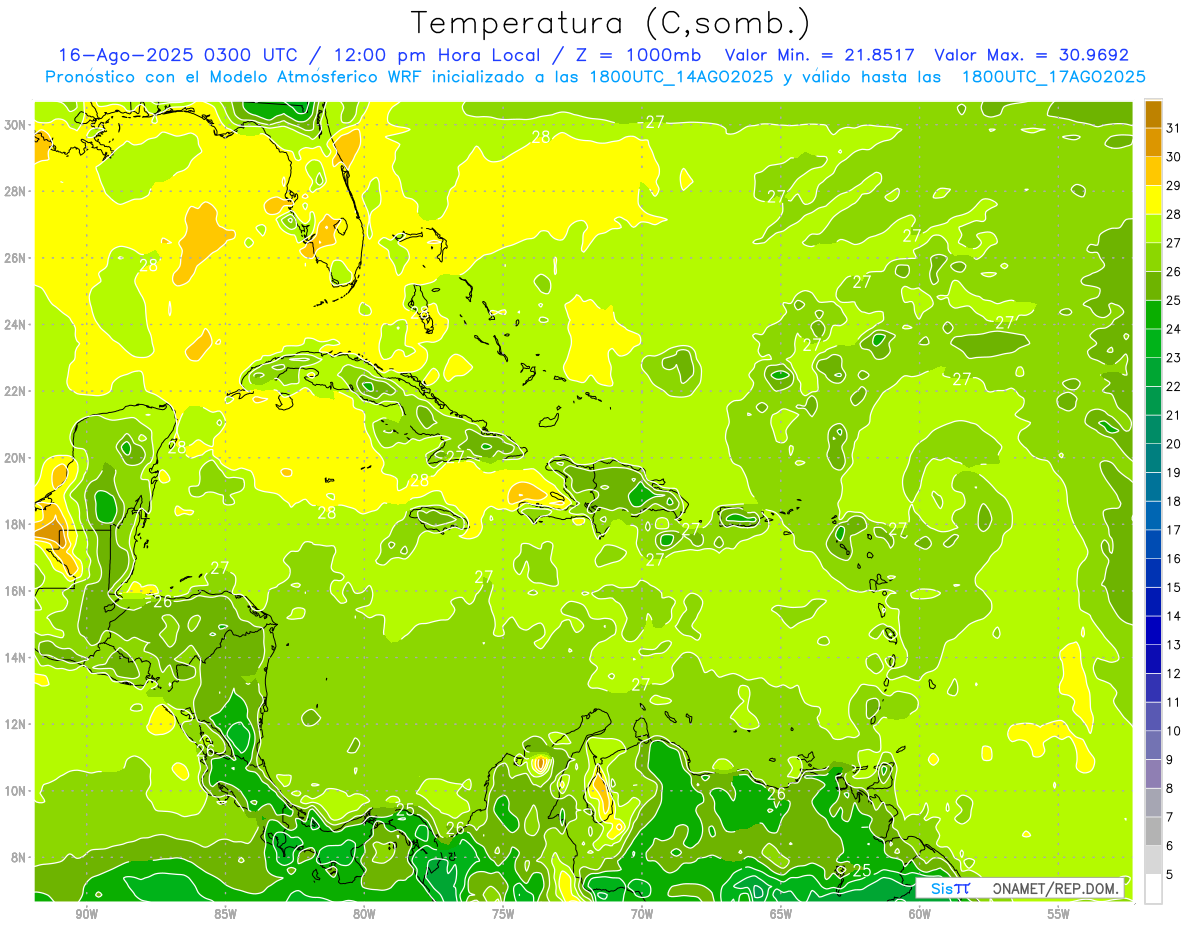
Task: Pick the dark blue swatch between 13 and 14
Action: (1153, 630)
